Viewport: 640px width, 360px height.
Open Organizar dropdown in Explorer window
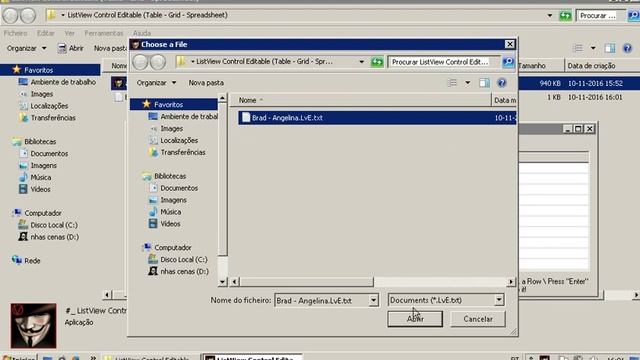27,48
